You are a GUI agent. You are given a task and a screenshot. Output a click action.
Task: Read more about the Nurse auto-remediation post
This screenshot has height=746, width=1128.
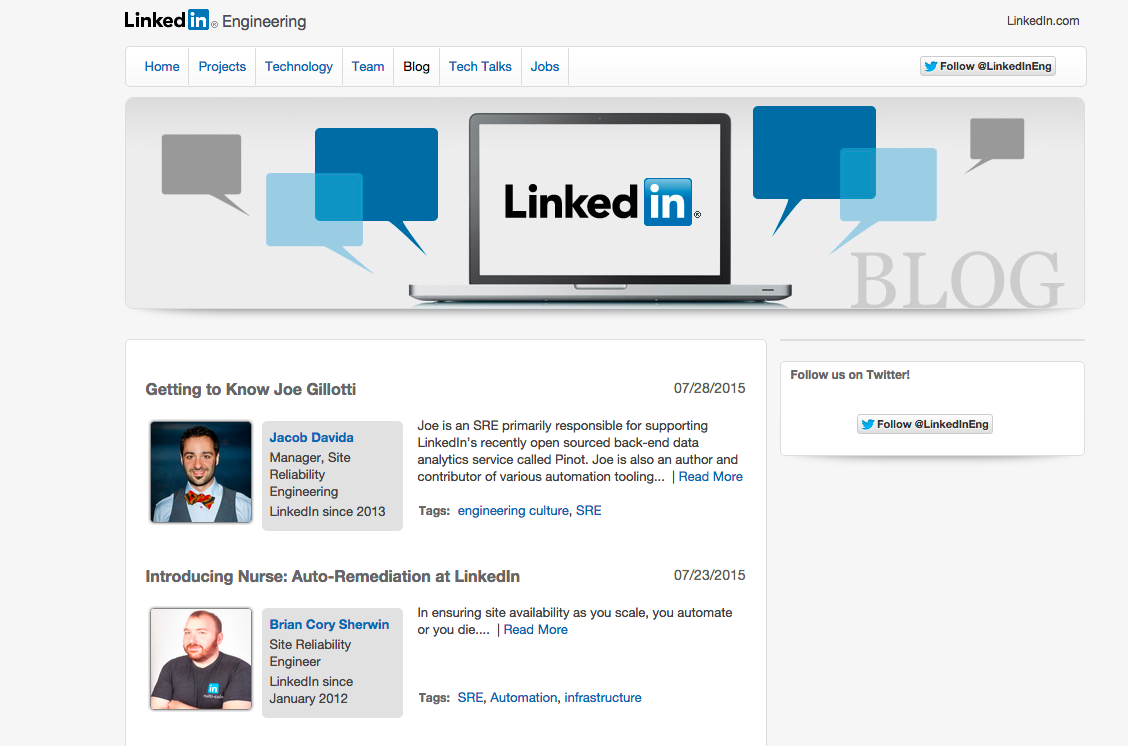535,630
